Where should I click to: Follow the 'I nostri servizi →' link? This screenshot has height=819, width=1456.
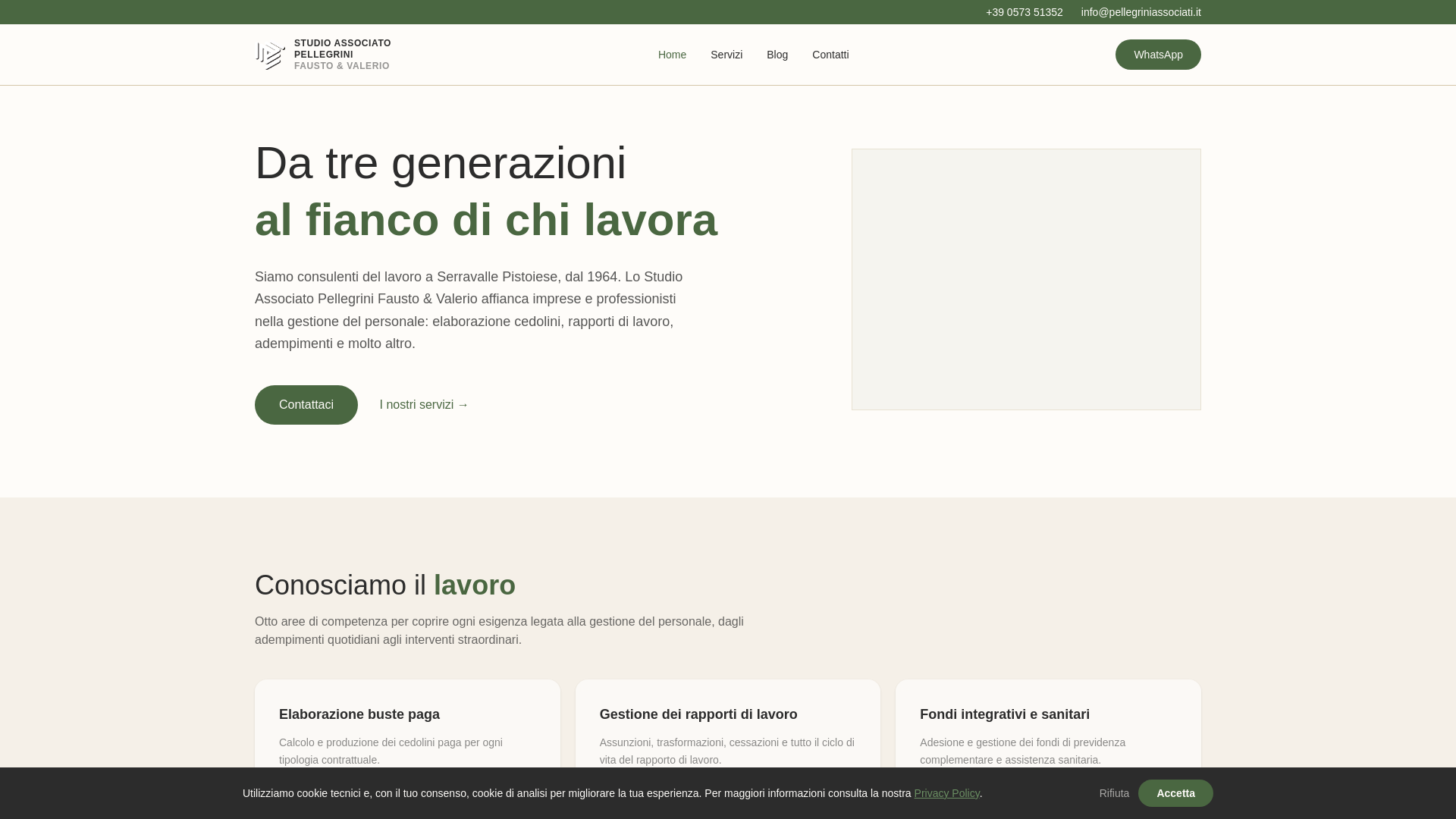coord(424,405)
